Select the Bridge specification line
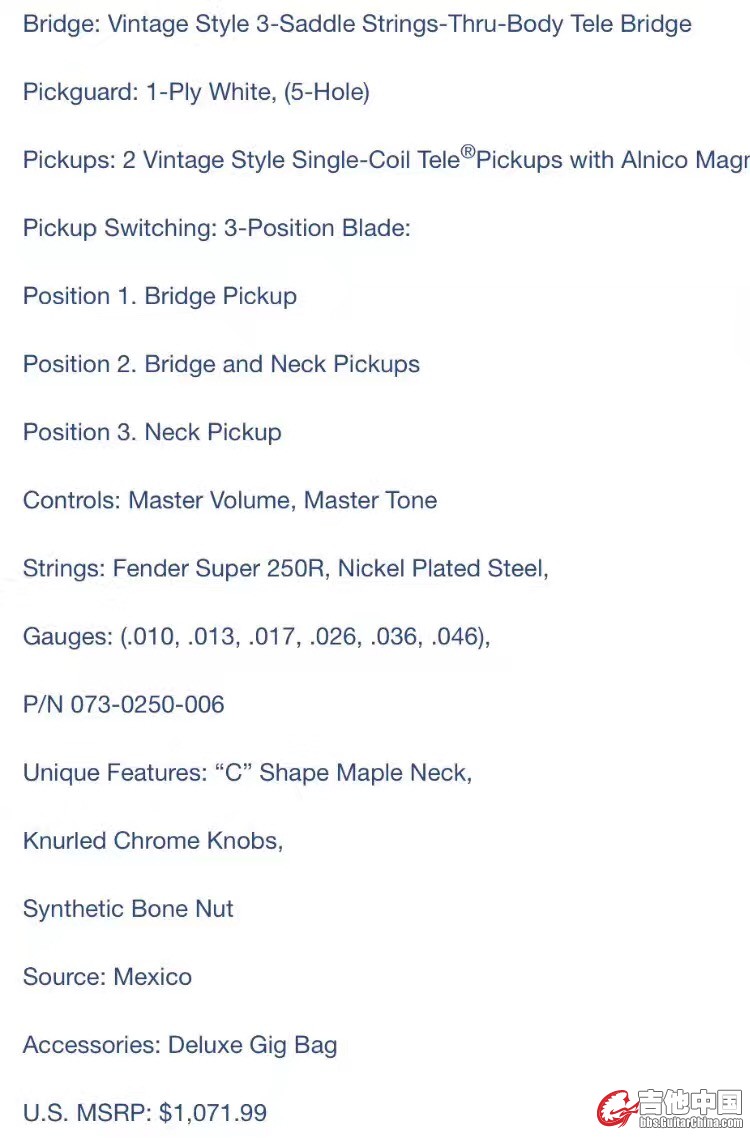The width and height of the screenshot is (750, 1138). pyautogui.click(x=357, y=24)
